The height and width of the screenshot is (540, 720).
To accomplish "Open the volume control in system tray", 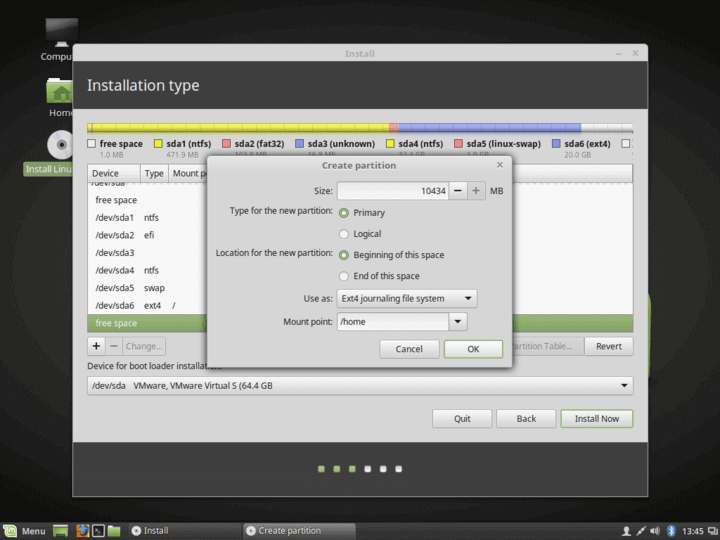I will point(655,530).
